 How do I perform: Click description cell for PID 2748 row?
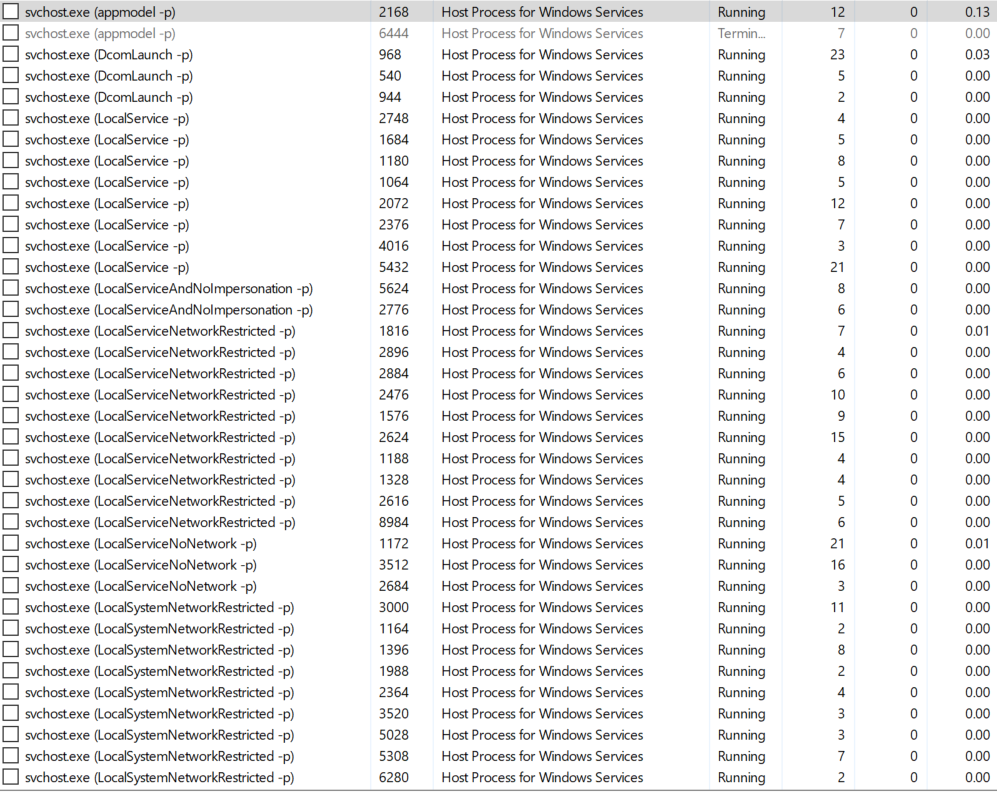point(542,118)
